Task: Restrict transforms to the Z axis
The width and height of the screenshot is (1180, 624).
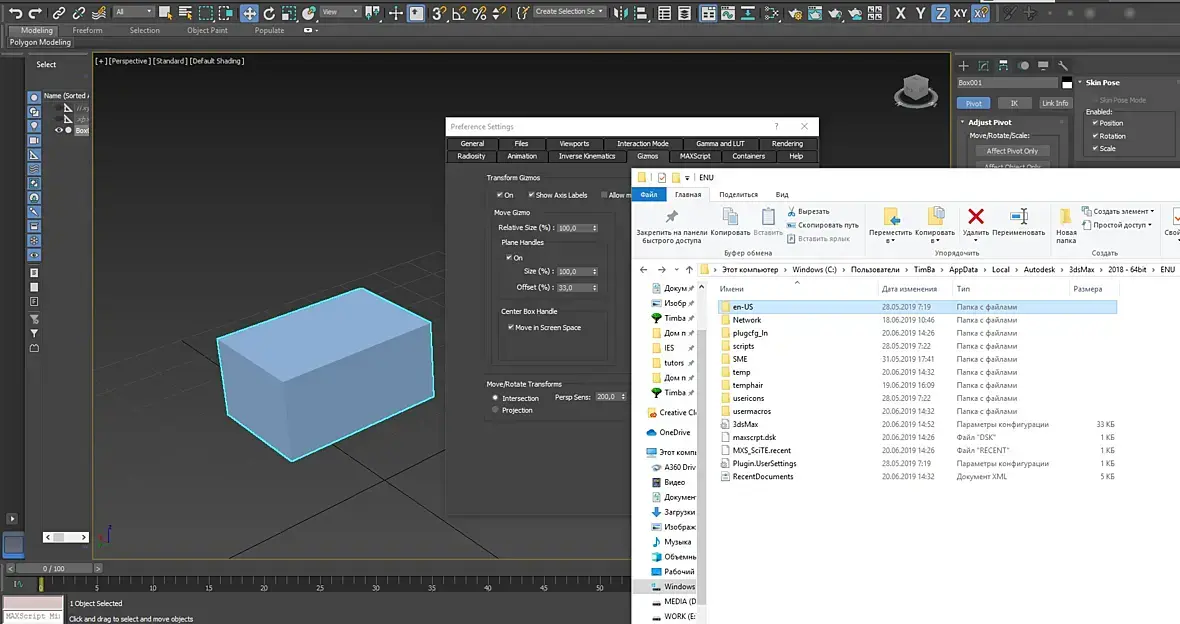Action: coord(940,13)
